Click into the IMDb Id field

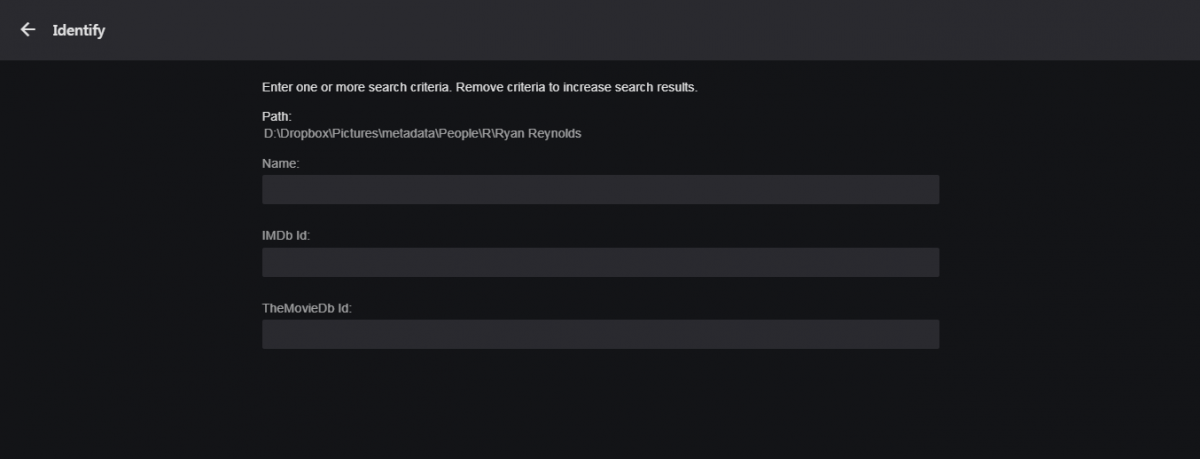pos(600,262)
